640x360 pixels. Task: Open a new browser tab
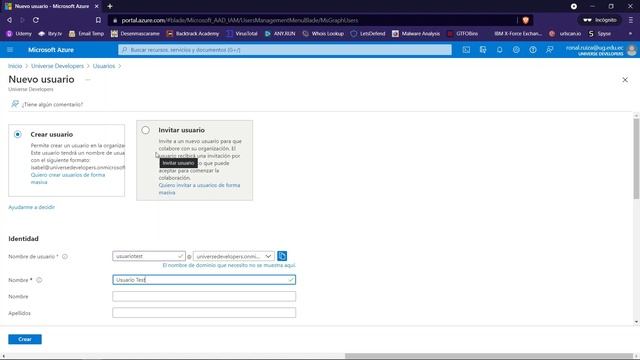coord(110,6)
